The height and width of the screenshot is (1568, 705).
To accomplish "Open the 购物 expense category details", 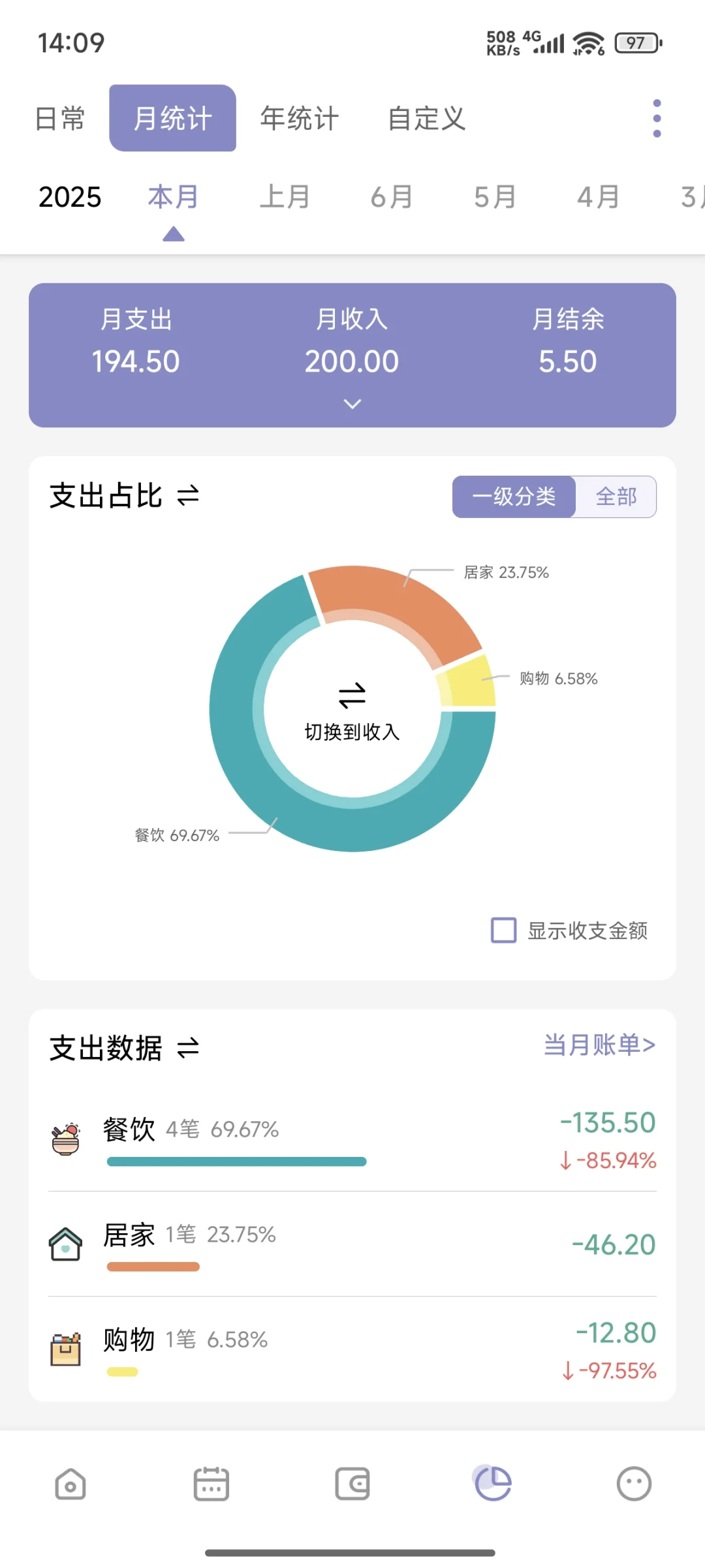I will click(352, 1349).
